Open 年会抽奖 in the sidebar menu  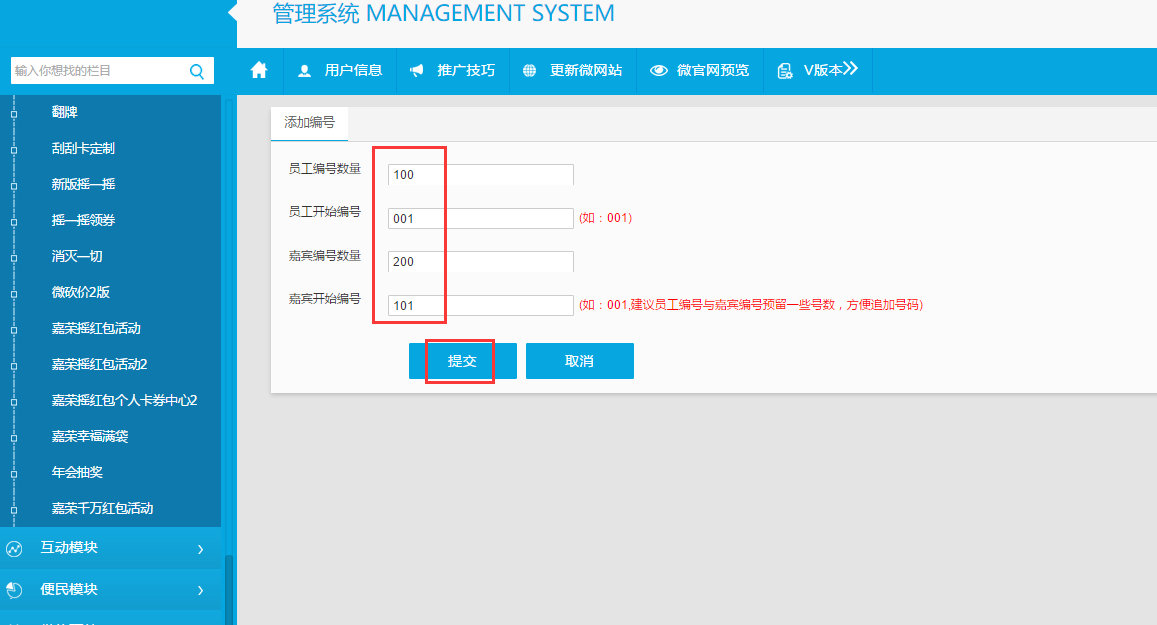77,472
